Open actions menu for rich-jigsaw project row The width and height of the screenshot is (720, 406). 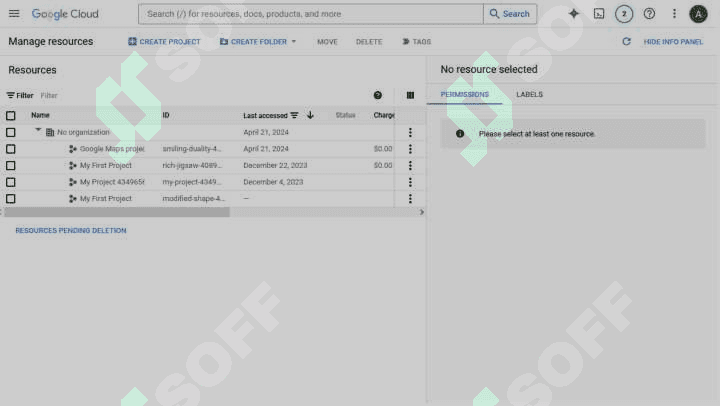pyautogui.click(x=410, y=165)
